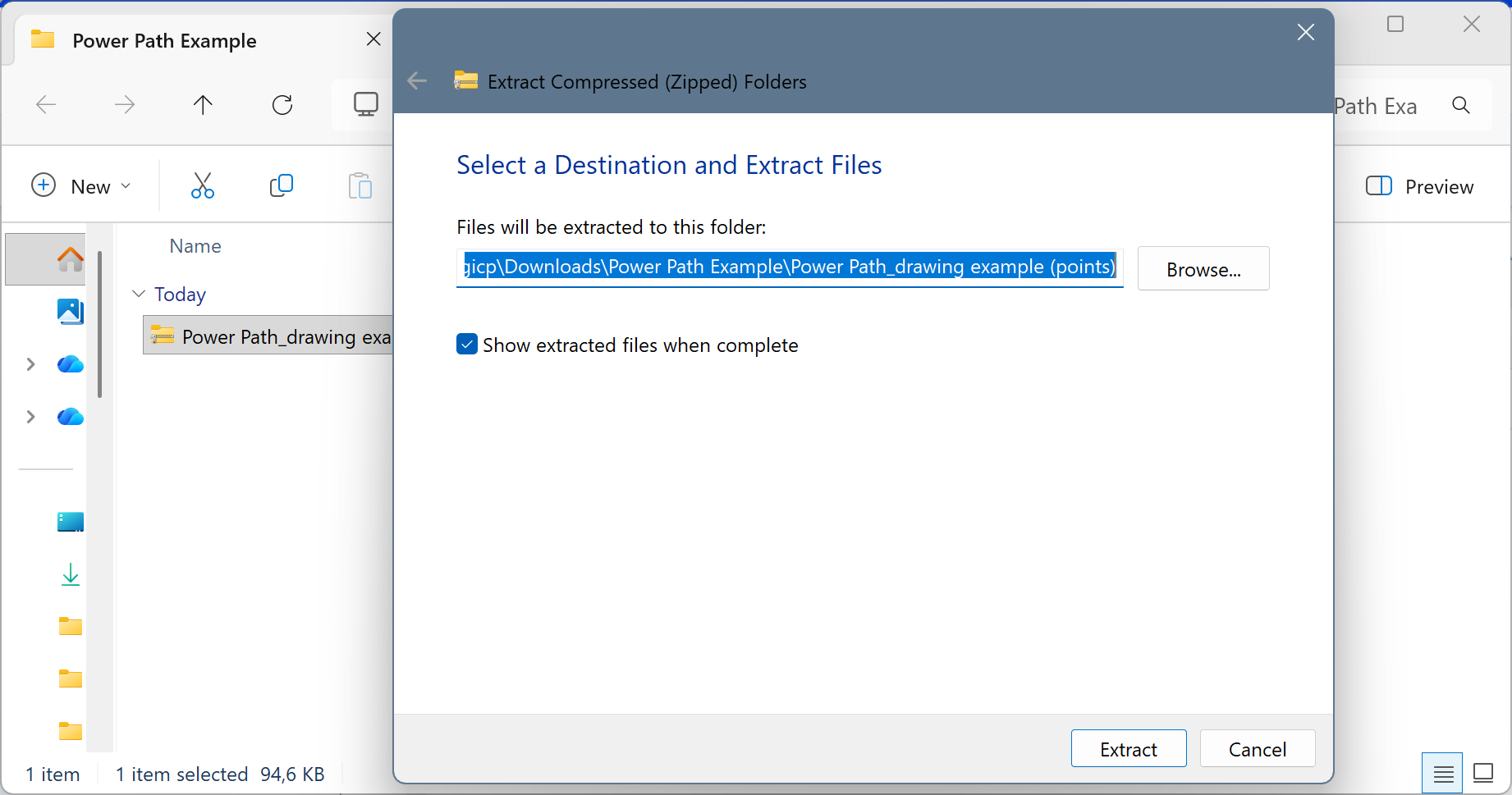Screen dimensions: 1512x795
Task: Go up one folder level
Action: pyautogui.click(x=203, y=105)
